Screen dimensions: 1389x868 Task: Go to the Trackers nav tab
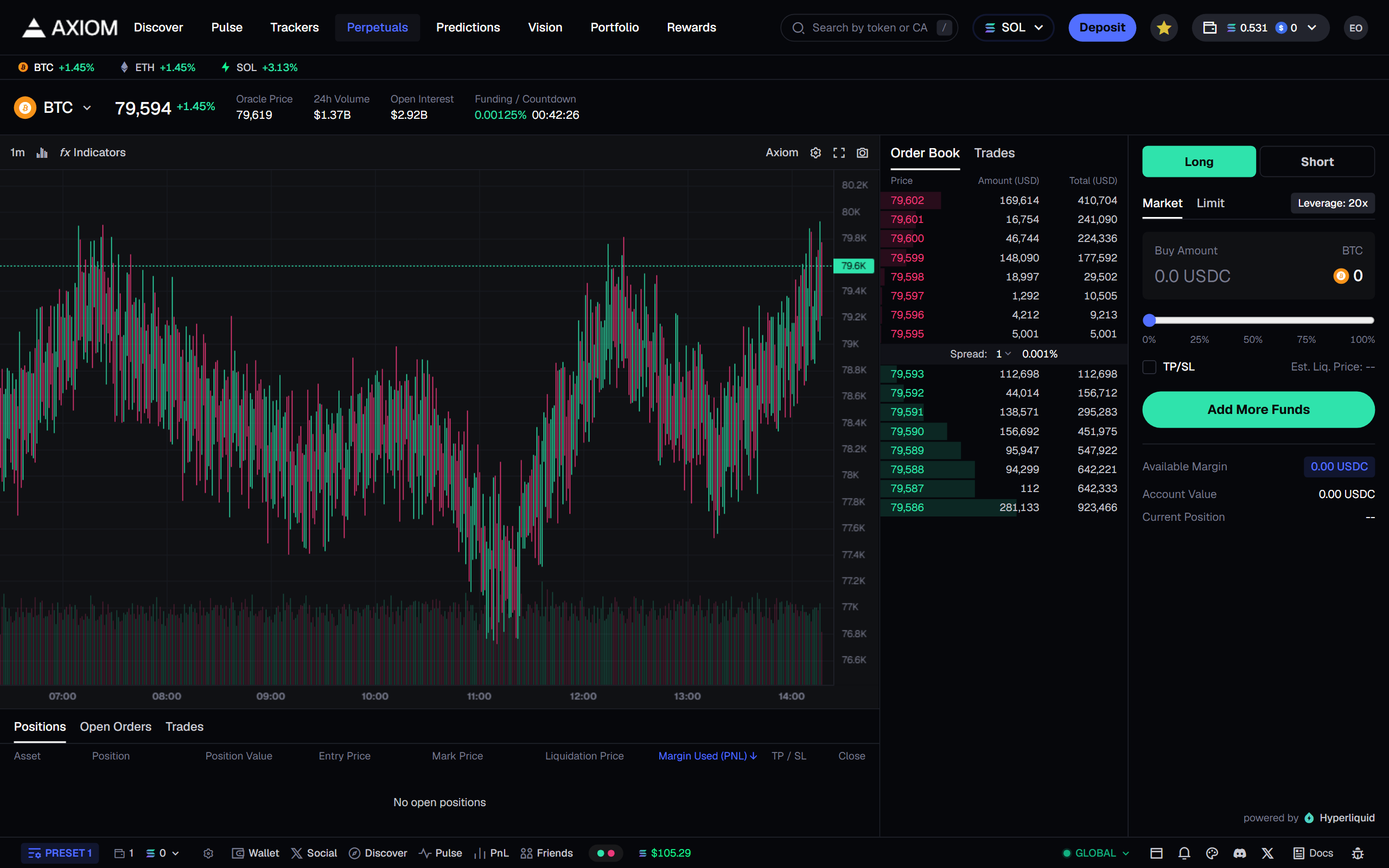tap(295, 28)
